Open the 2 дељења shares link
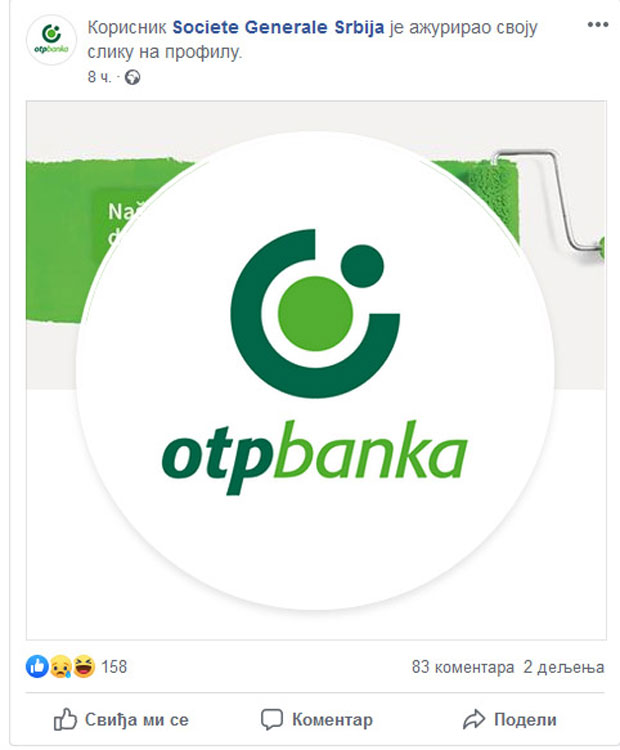Screen dimensions: 620x750 point(564,667)
